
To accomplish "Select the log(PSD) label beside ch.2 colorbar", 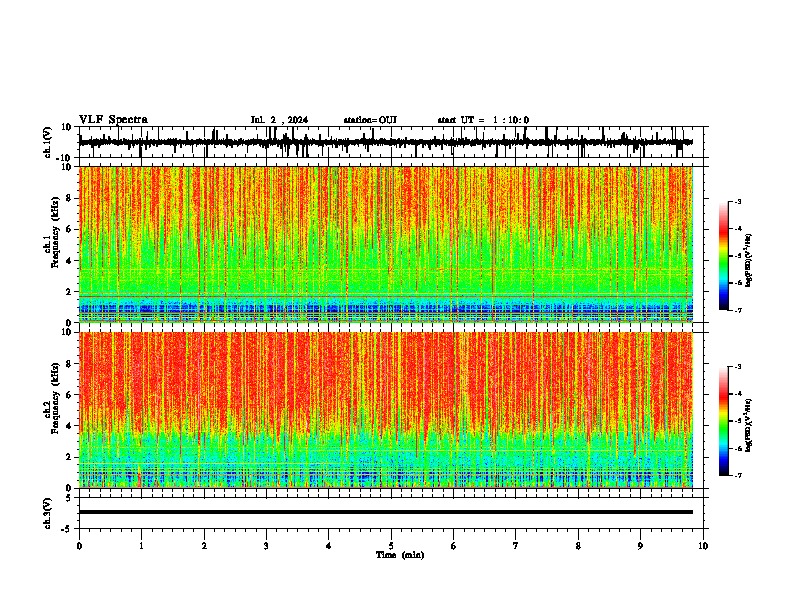I will tap(748, 425).
